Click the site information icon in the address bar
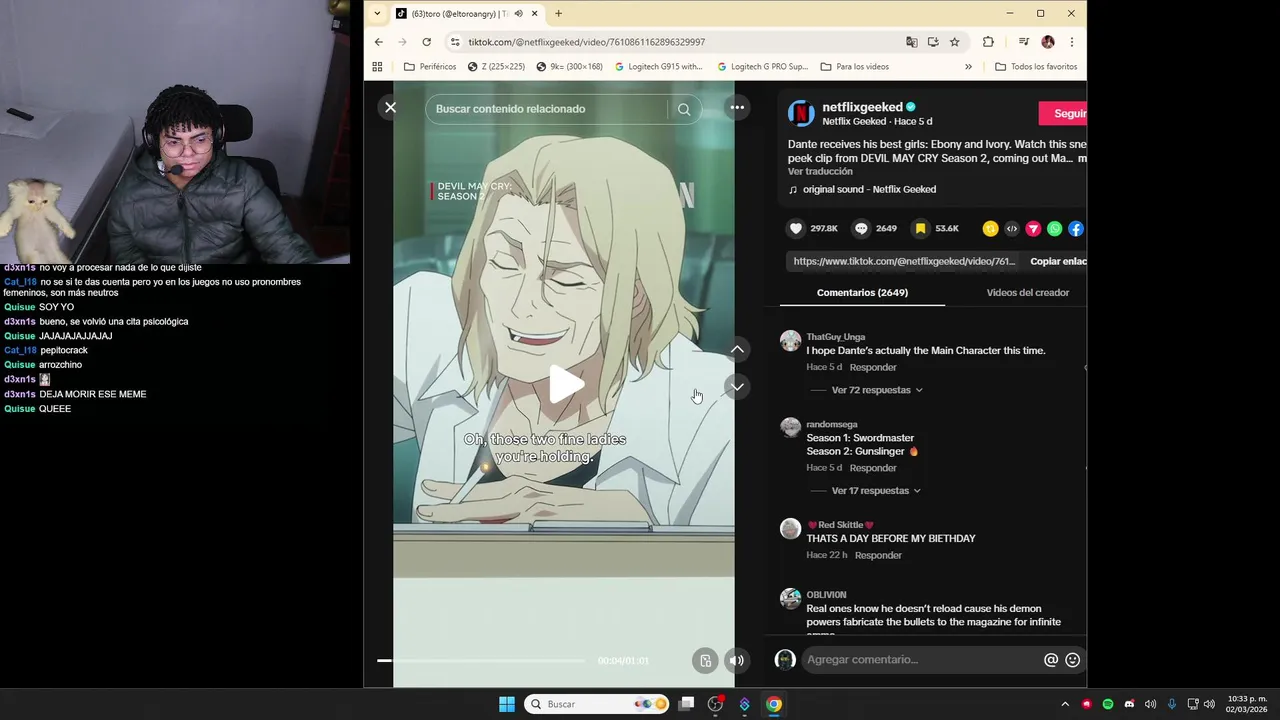Viewport: 1280px width, 720px height. click(455, 42)
